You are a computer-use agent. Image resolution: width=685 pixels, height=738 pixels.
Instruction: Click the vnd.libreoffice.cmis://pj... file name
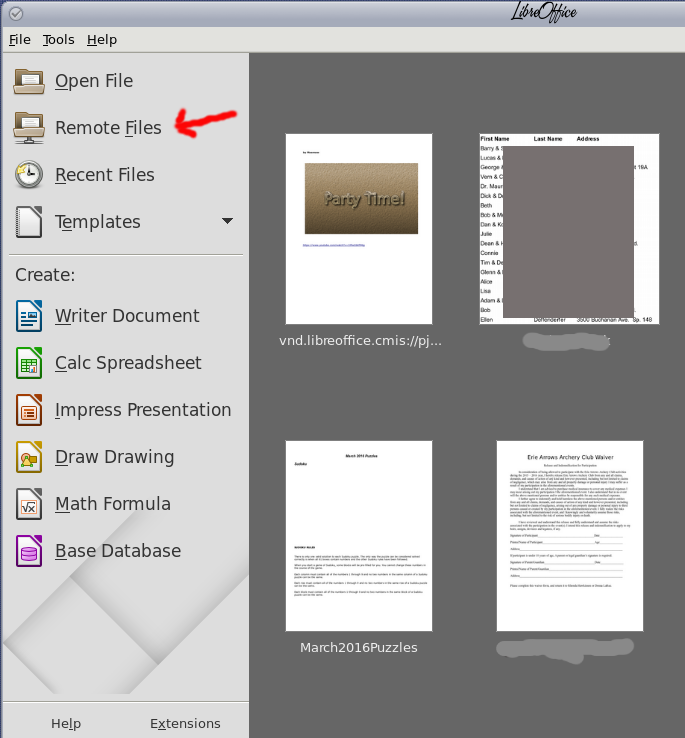[360, 341]
